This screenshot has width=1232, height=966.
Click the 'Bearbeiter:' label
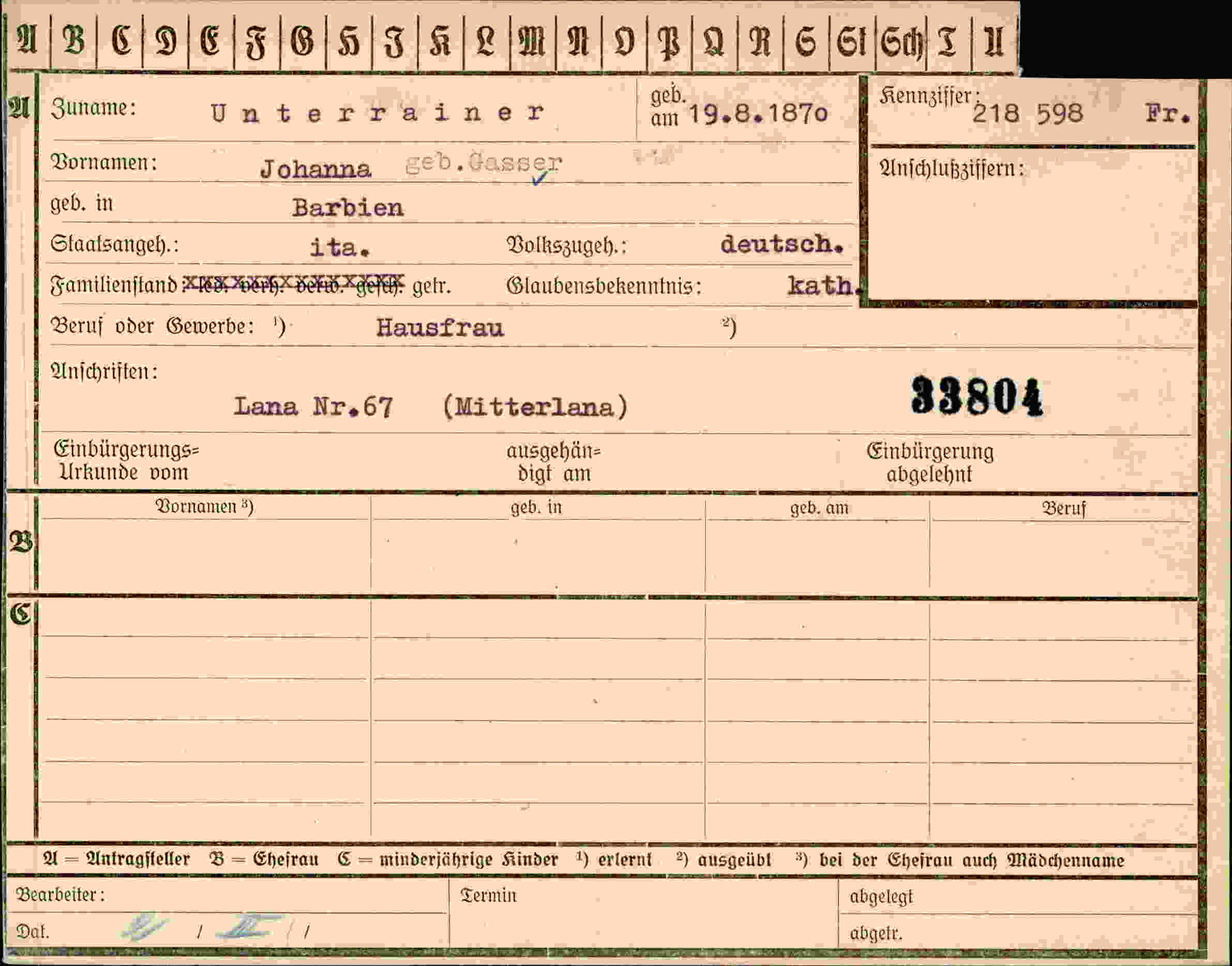pos(61,894)
